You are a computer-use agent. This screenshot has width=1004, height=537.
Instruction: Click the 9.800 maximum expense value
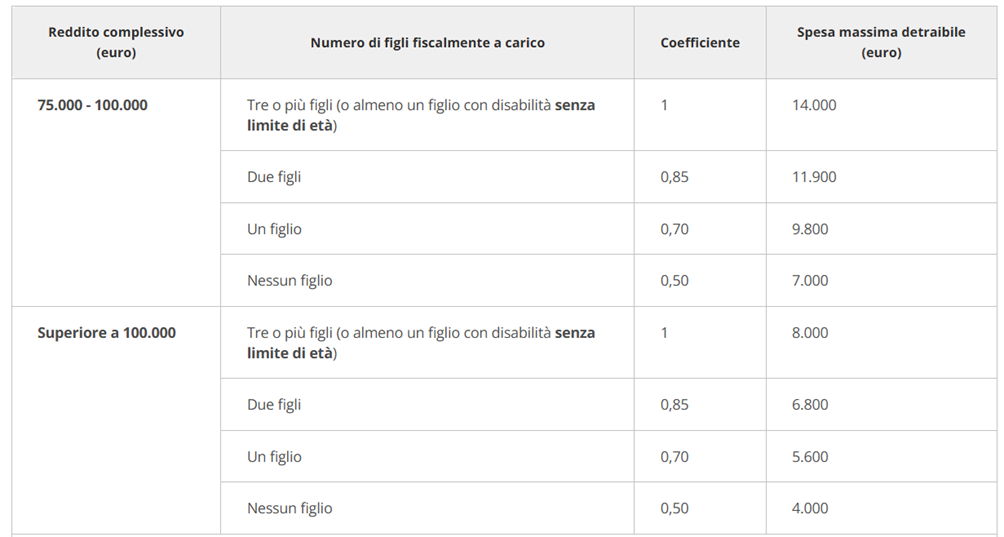click(x=810, y=229)
